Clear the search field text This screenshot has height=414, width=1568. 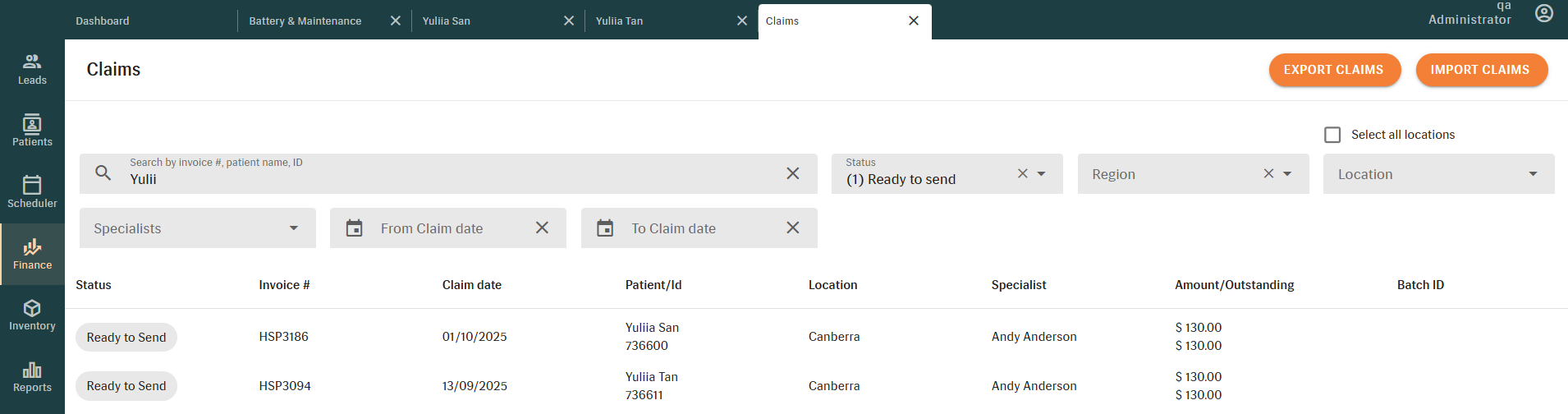point(792,173)
